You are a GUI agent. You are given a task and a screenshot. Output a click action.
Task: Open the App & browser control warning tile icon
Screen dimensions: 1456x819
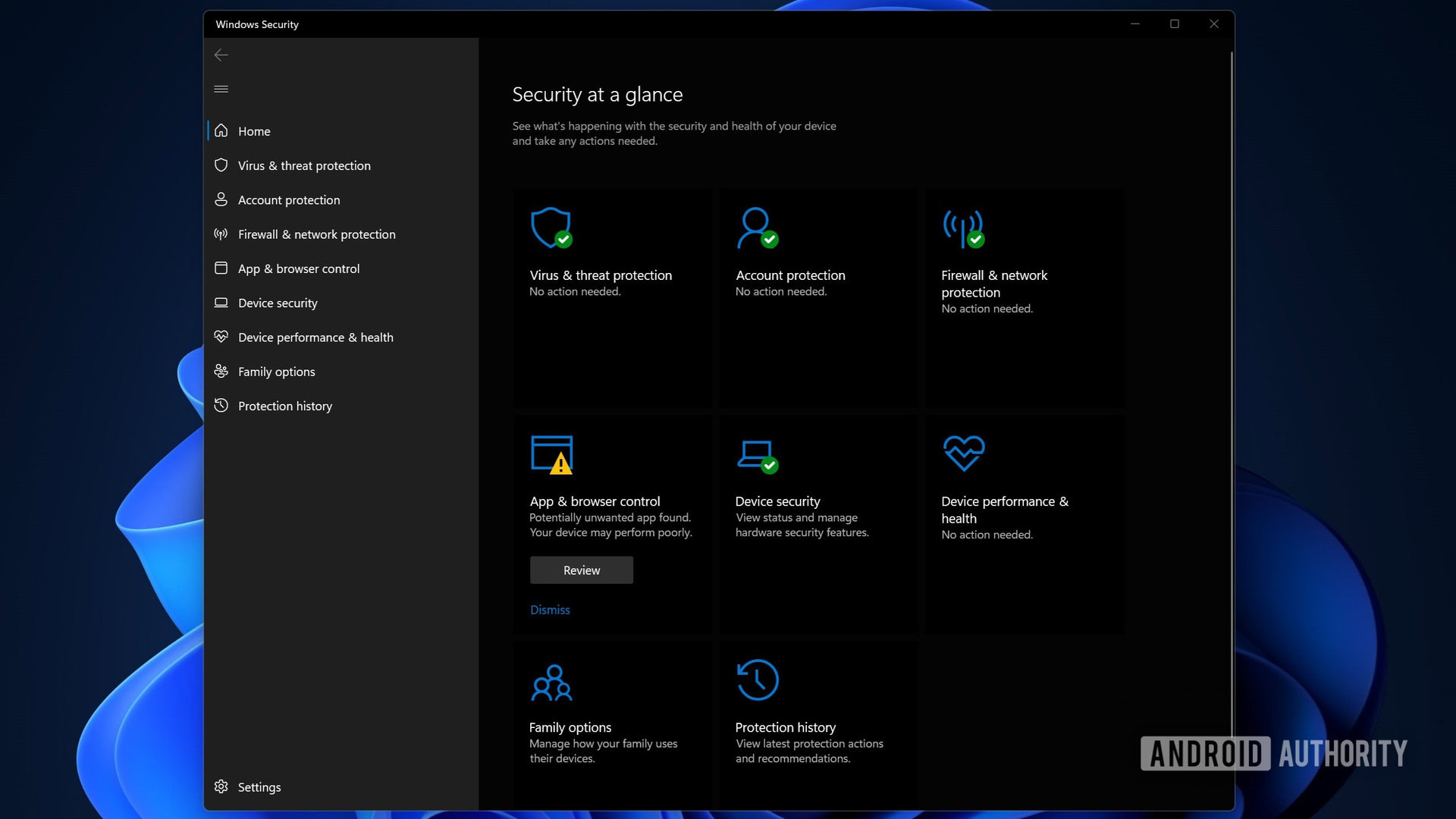coord(551,454)
